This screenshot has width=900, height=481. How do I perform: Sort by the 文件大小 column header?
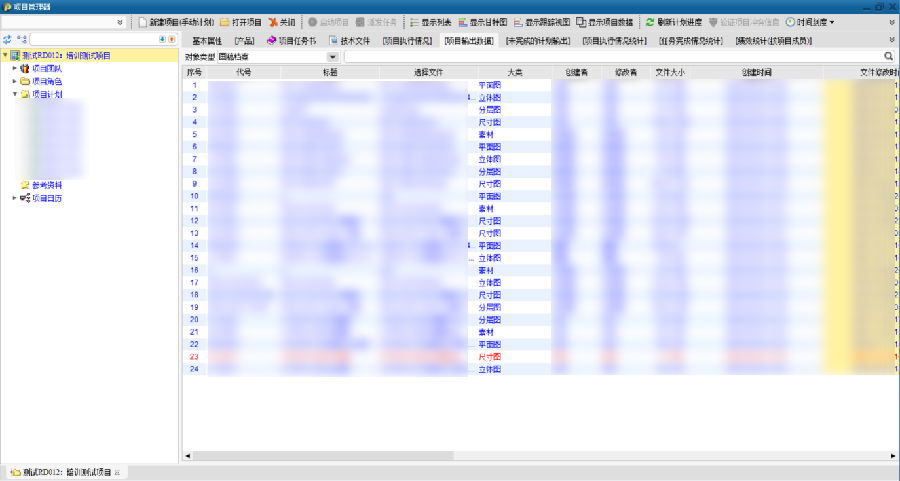[x=670, y=72]
